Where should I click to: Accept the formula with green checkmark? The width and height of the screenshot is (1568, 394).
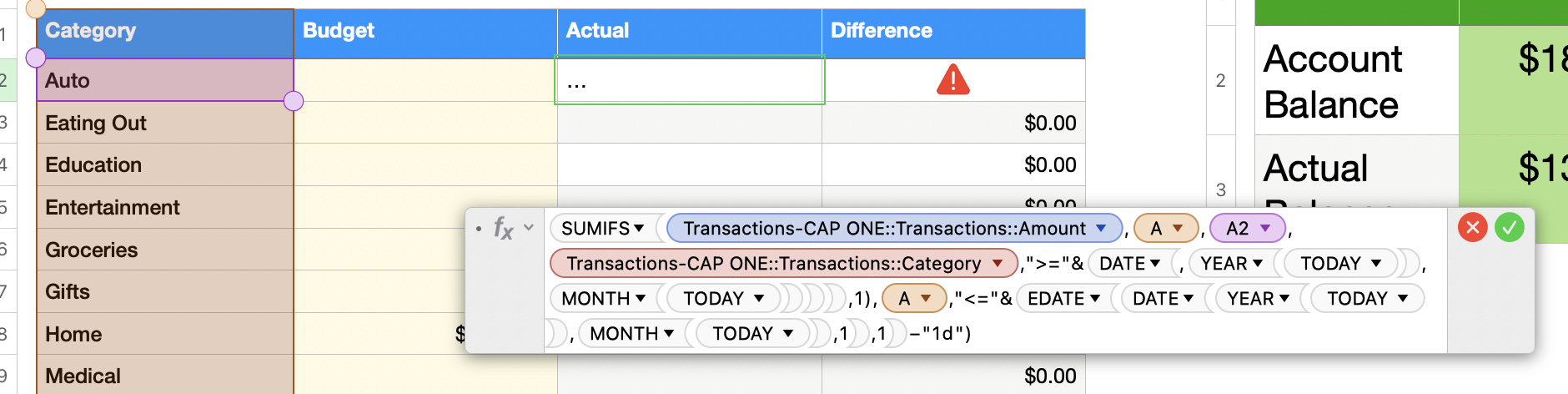coord(1509,227)
